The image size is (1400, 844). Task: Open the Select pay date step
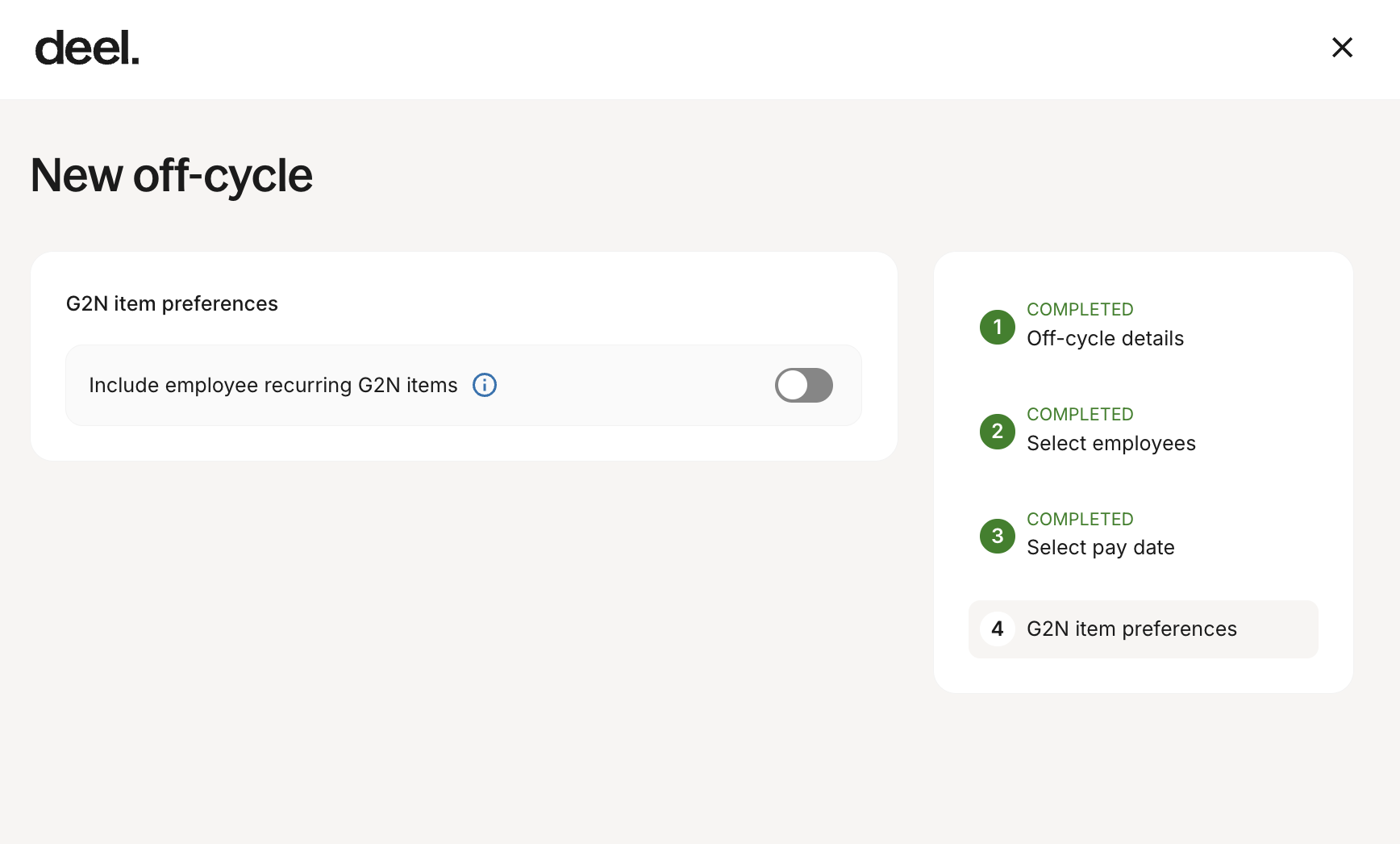(1100, 548)
